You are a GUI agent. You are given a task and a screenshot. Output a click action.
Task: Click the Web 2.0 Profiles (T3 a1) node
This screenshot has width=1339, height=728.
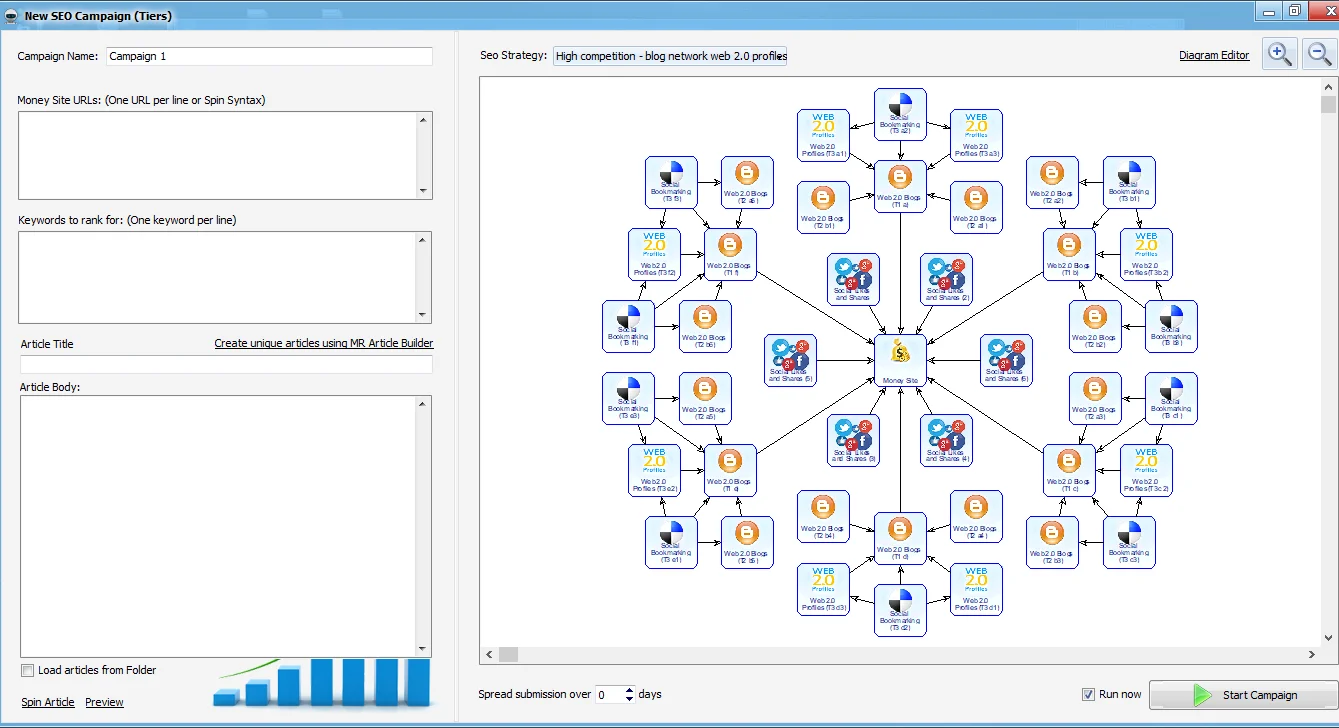click(823, 135)
